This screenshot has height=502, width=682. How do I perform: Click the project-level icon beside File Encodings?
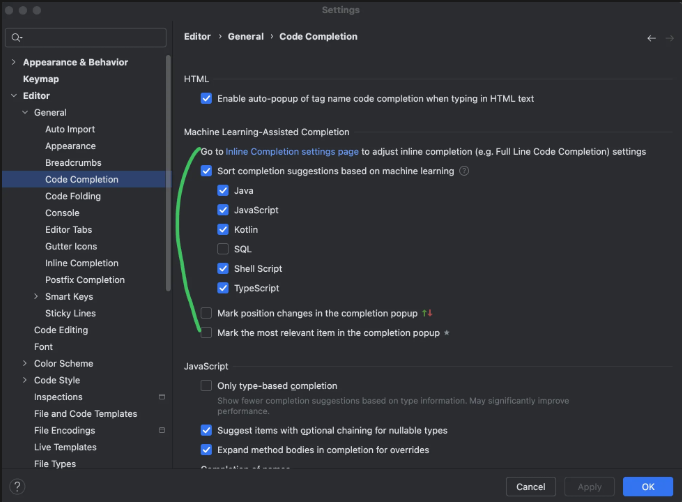tap(161, 431)
